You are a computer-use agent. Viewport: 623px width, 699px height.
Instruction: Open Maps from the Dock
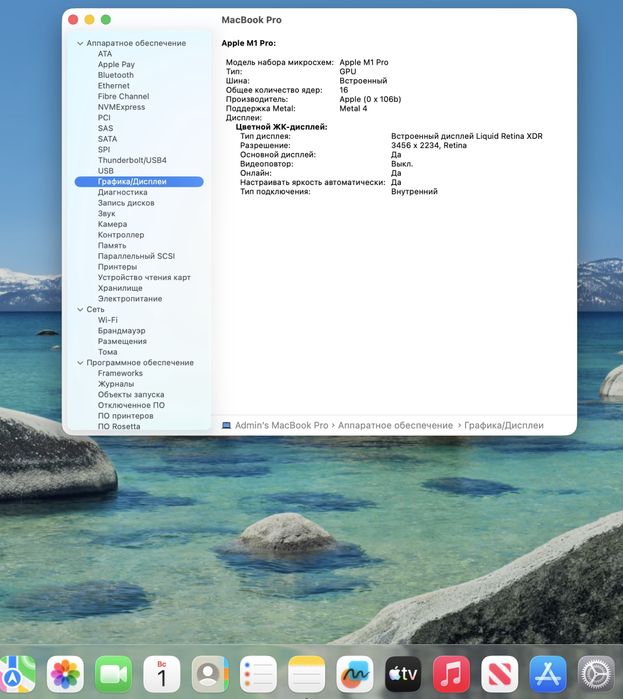click(16, 674)
